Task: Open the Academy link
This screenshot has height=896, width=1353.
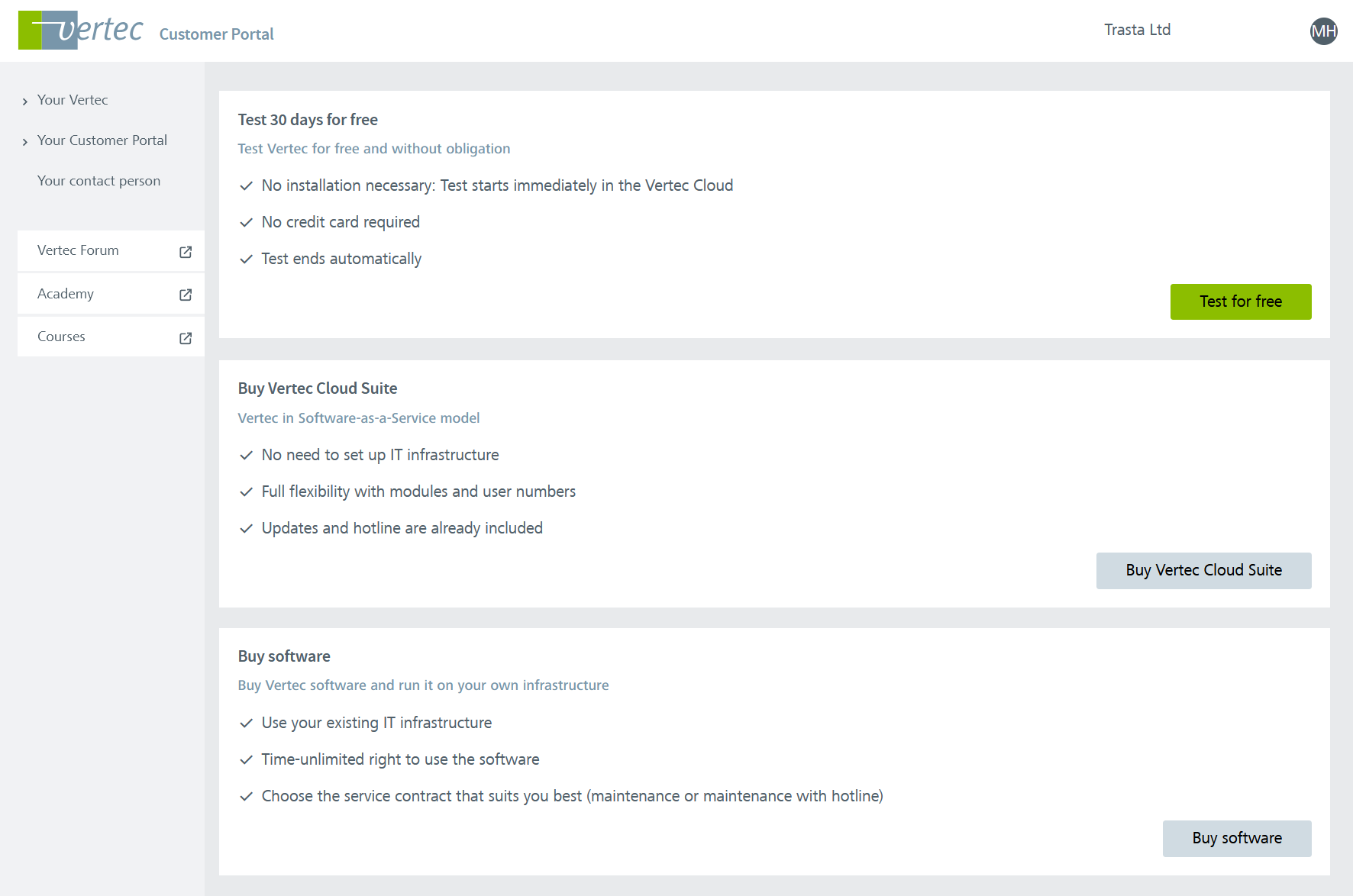Action: click(66, 294)
